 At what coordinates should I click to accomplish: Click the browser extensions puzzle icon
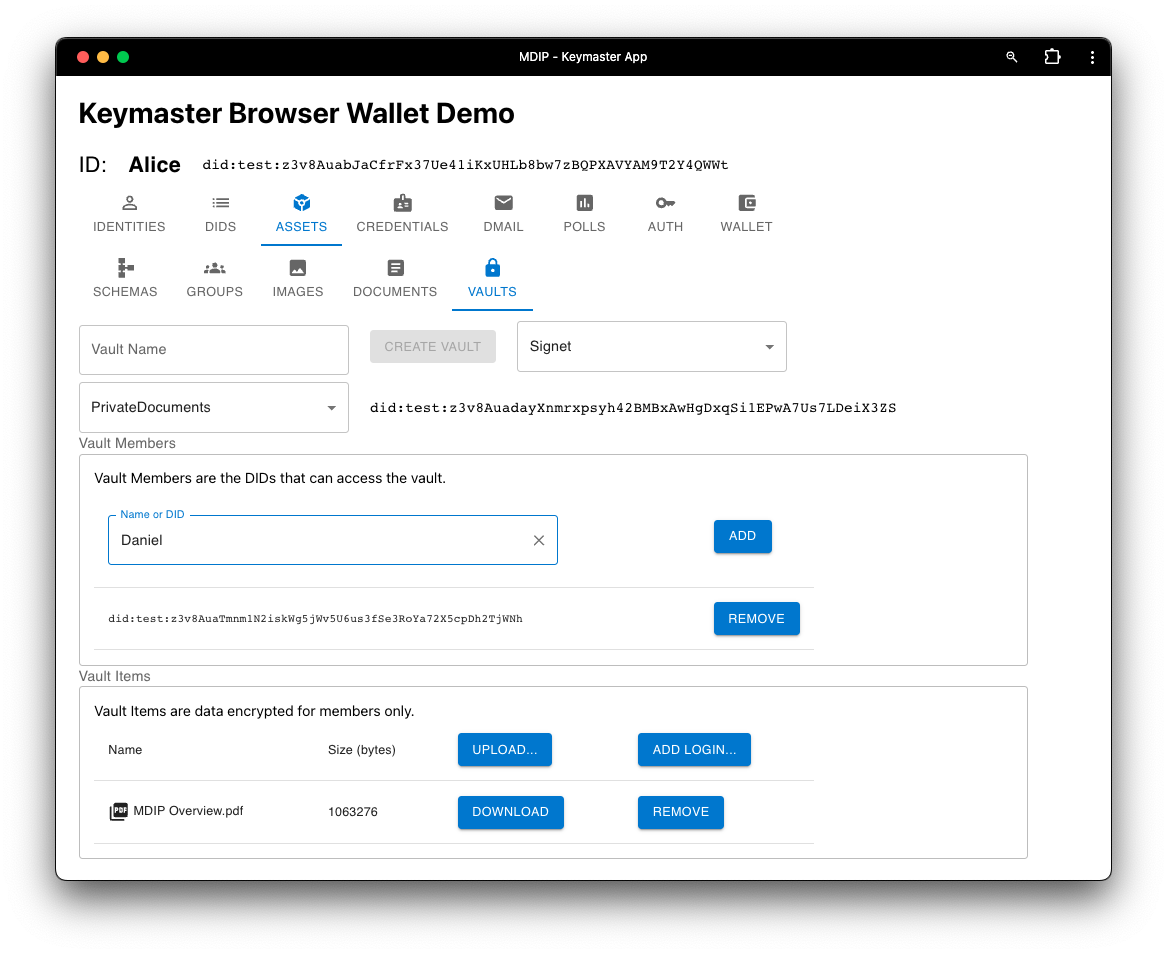(1052, 57)
